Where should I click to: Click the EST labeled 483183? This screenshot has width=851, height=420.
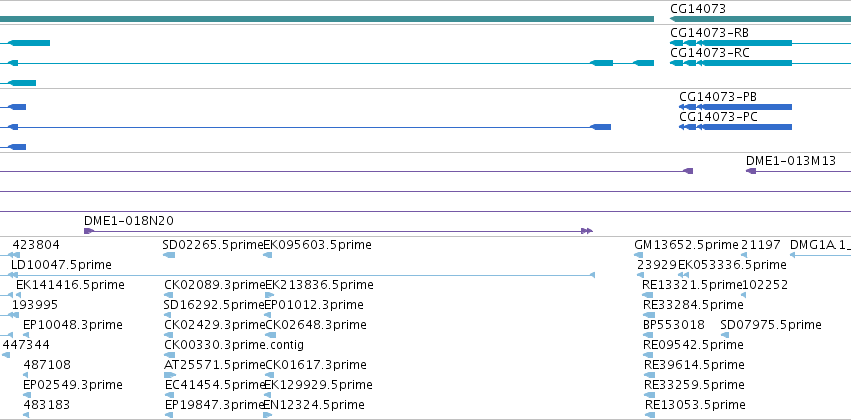(47, 405)
